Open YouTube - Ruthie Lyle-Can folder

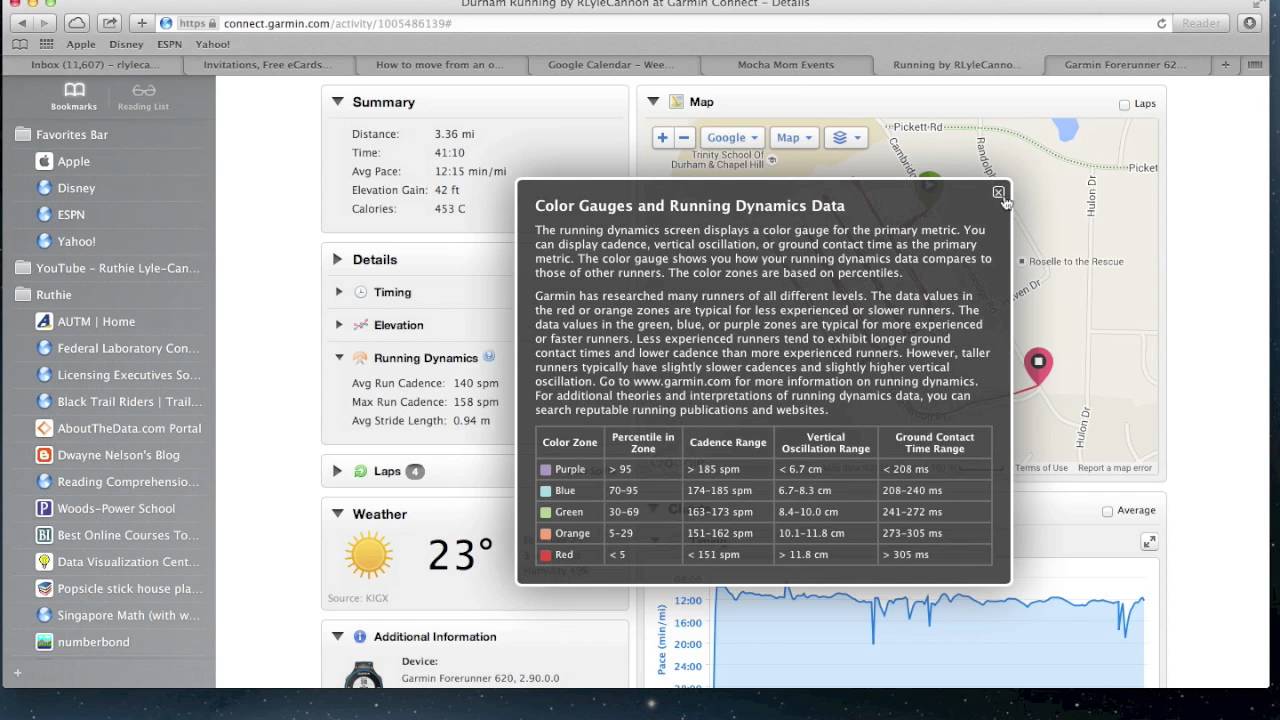tap(107, 268)
